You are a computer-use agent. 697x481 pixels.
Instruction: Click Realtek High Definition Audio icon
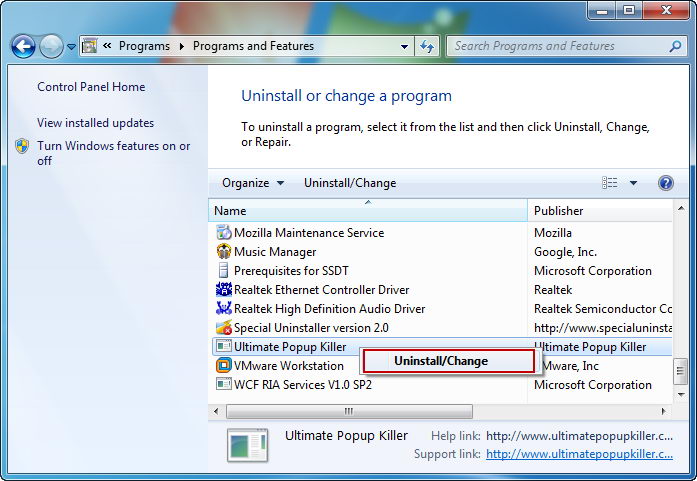[224, 309]
